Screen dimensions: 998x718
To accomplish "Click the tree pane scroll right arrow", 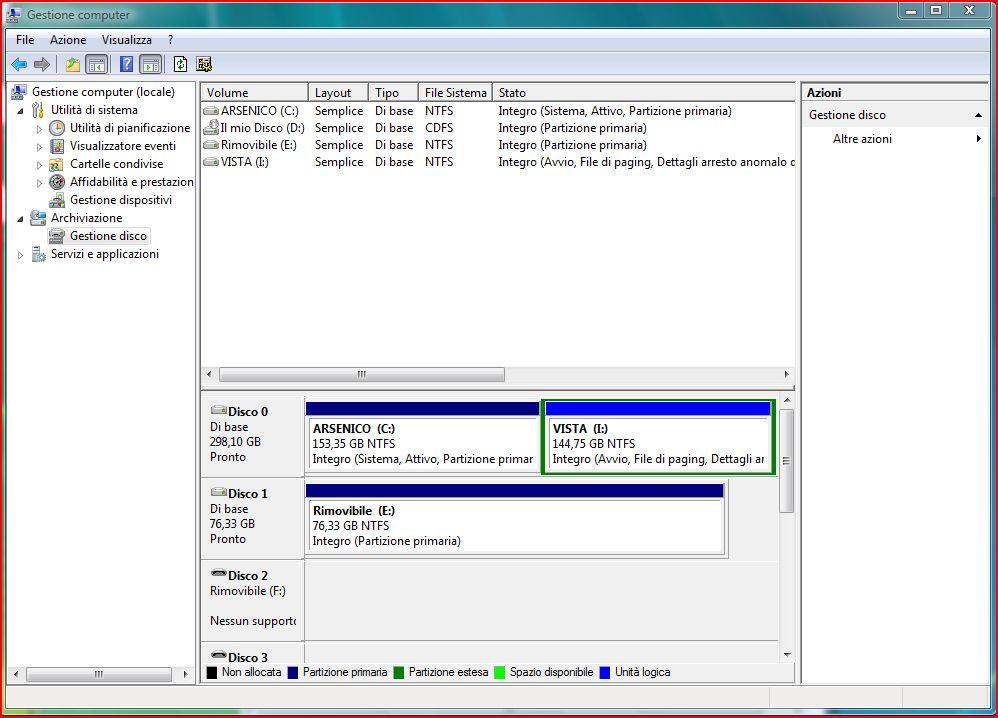I will click(185, 674).
